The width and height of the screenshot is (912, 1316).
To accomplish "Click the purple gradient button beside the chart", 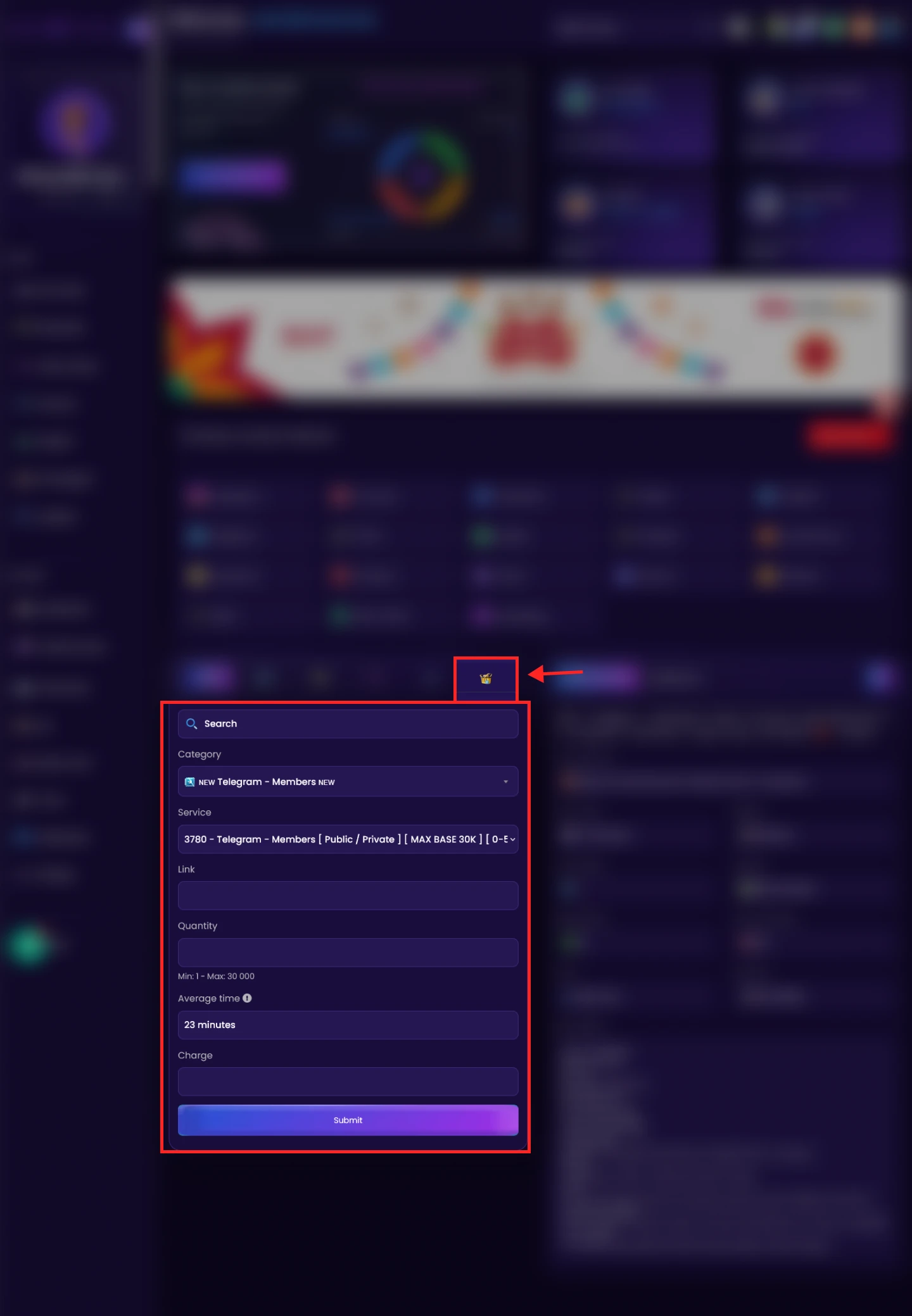I will click(x=233, y=177).
